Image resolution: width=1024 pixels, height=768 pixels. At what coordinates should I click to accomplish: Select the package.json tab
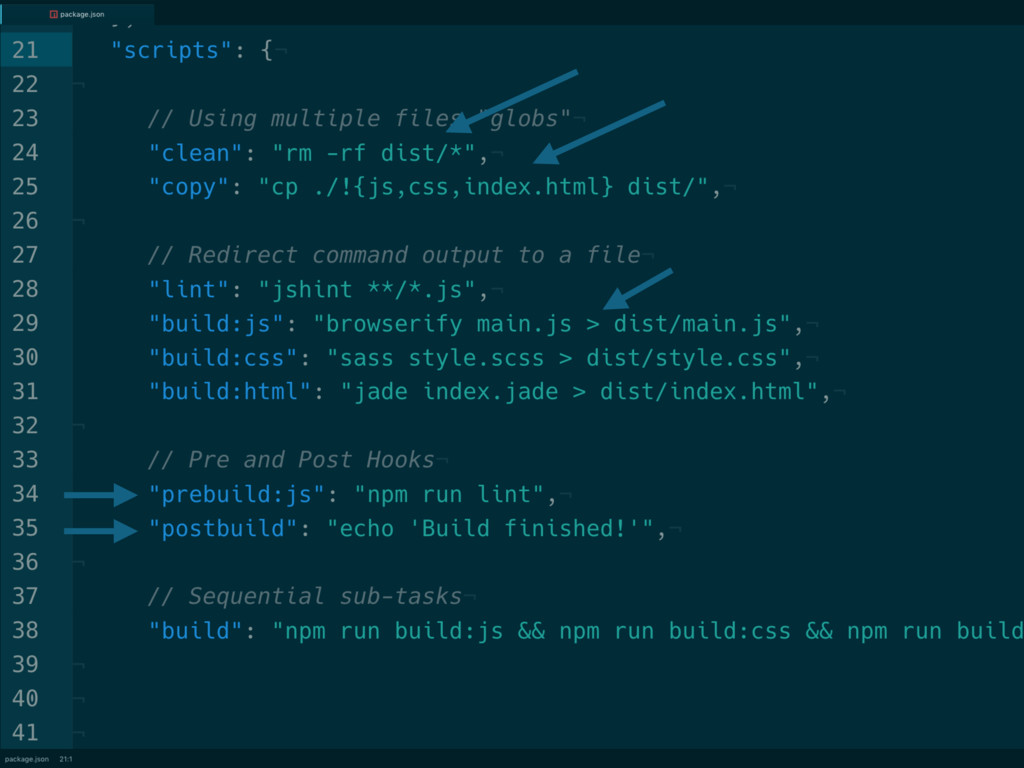pyautogui.click(x=77, y=14)
